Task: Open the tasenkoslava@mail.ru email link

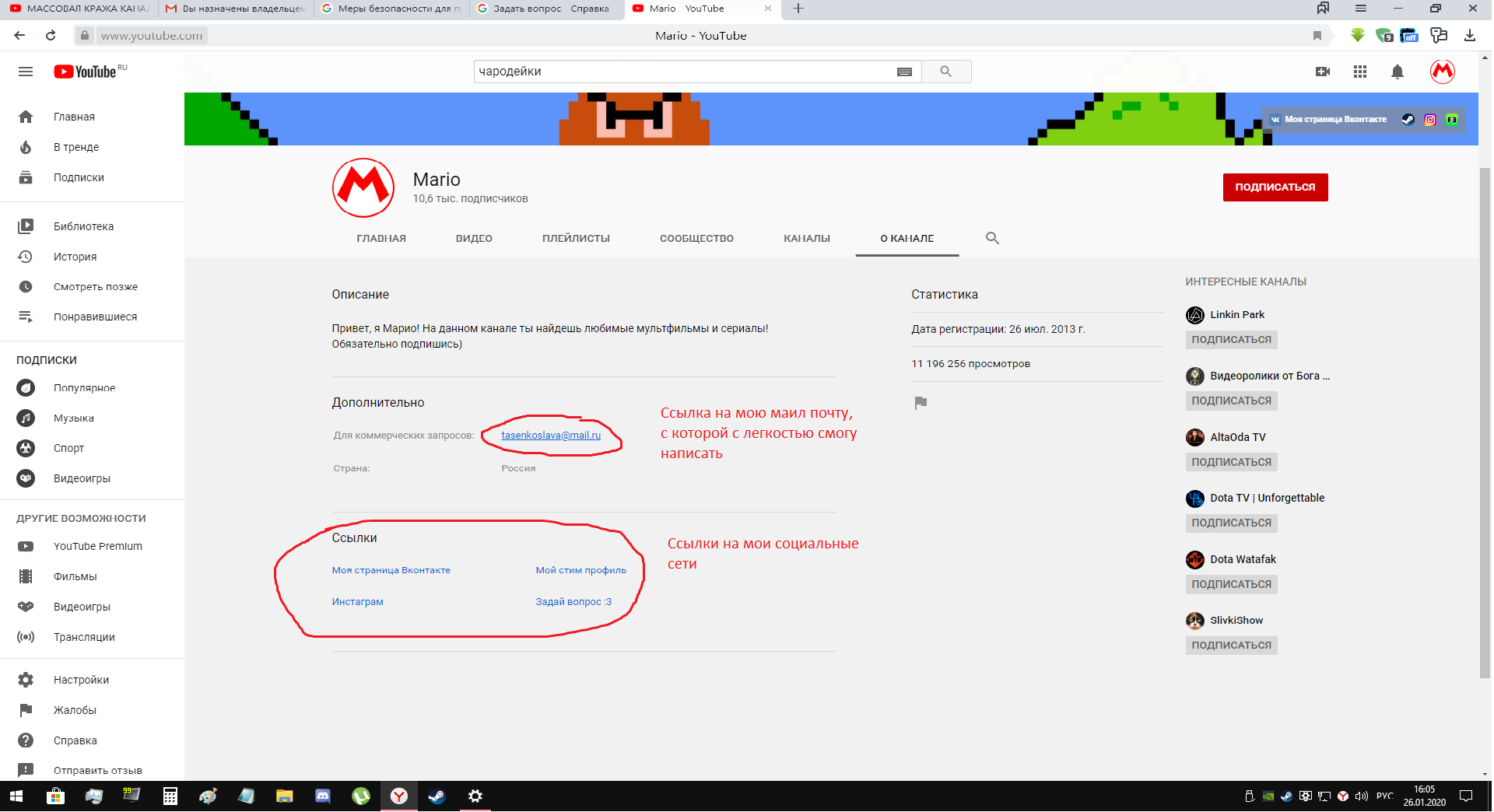Action: click(551, 436)
